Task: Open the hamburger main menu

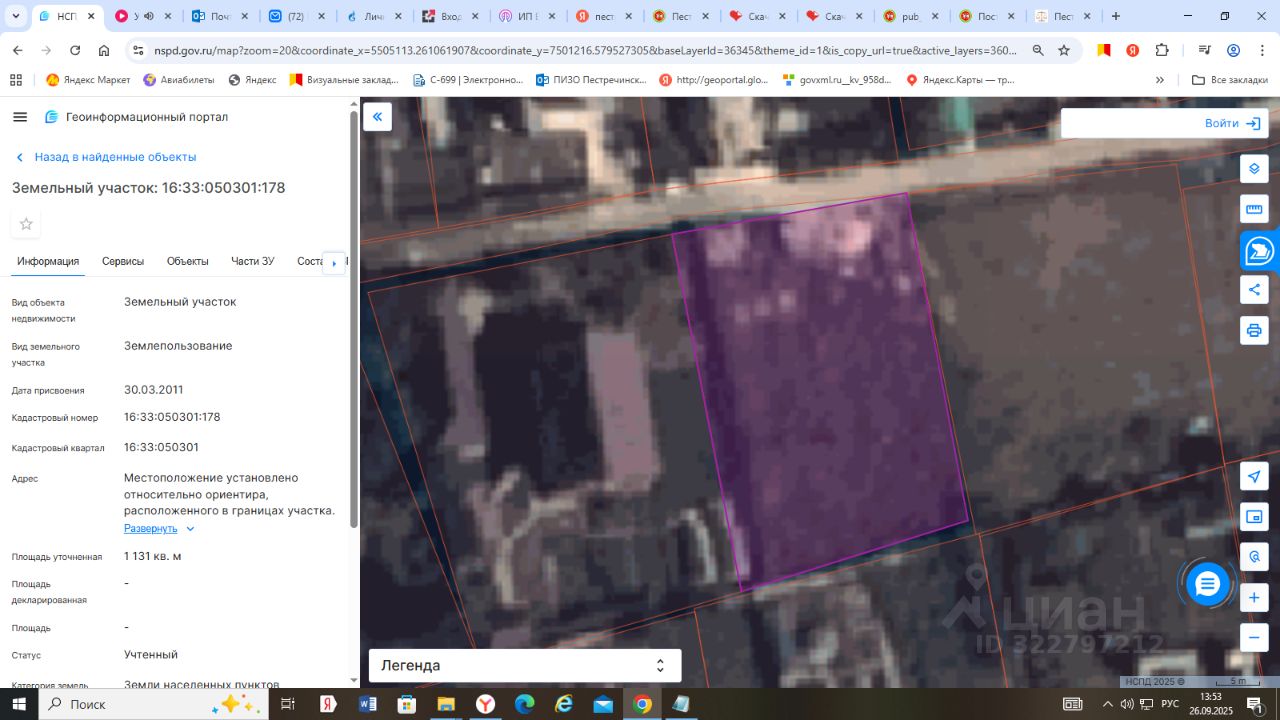Action: (20, 117)
